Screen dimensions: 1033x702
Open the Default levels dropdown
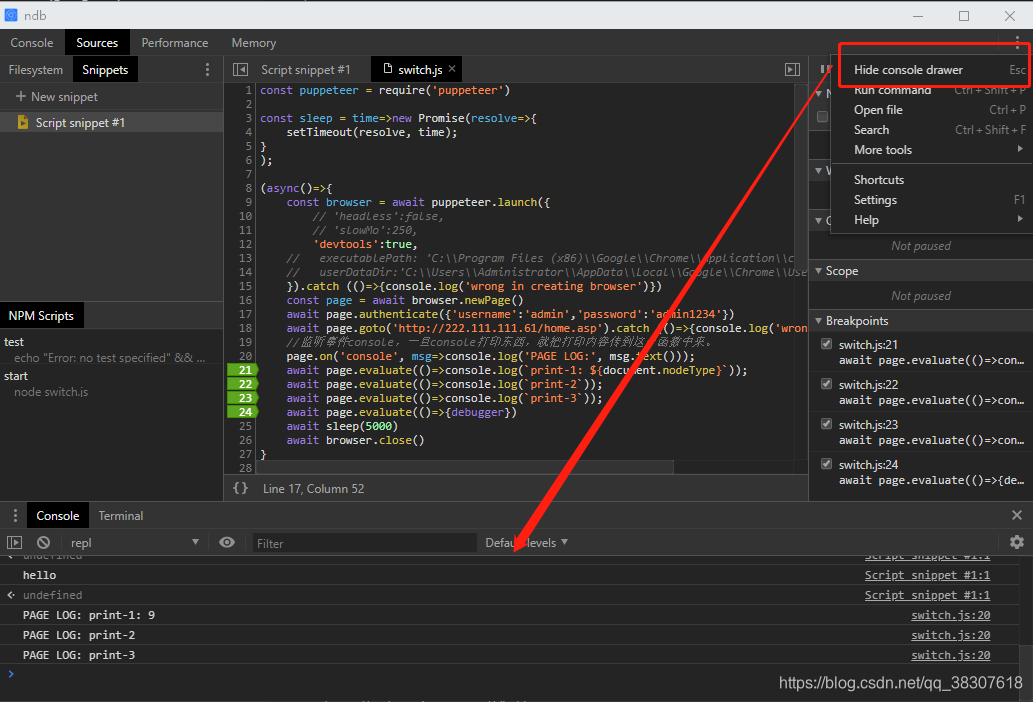(526, 543)
